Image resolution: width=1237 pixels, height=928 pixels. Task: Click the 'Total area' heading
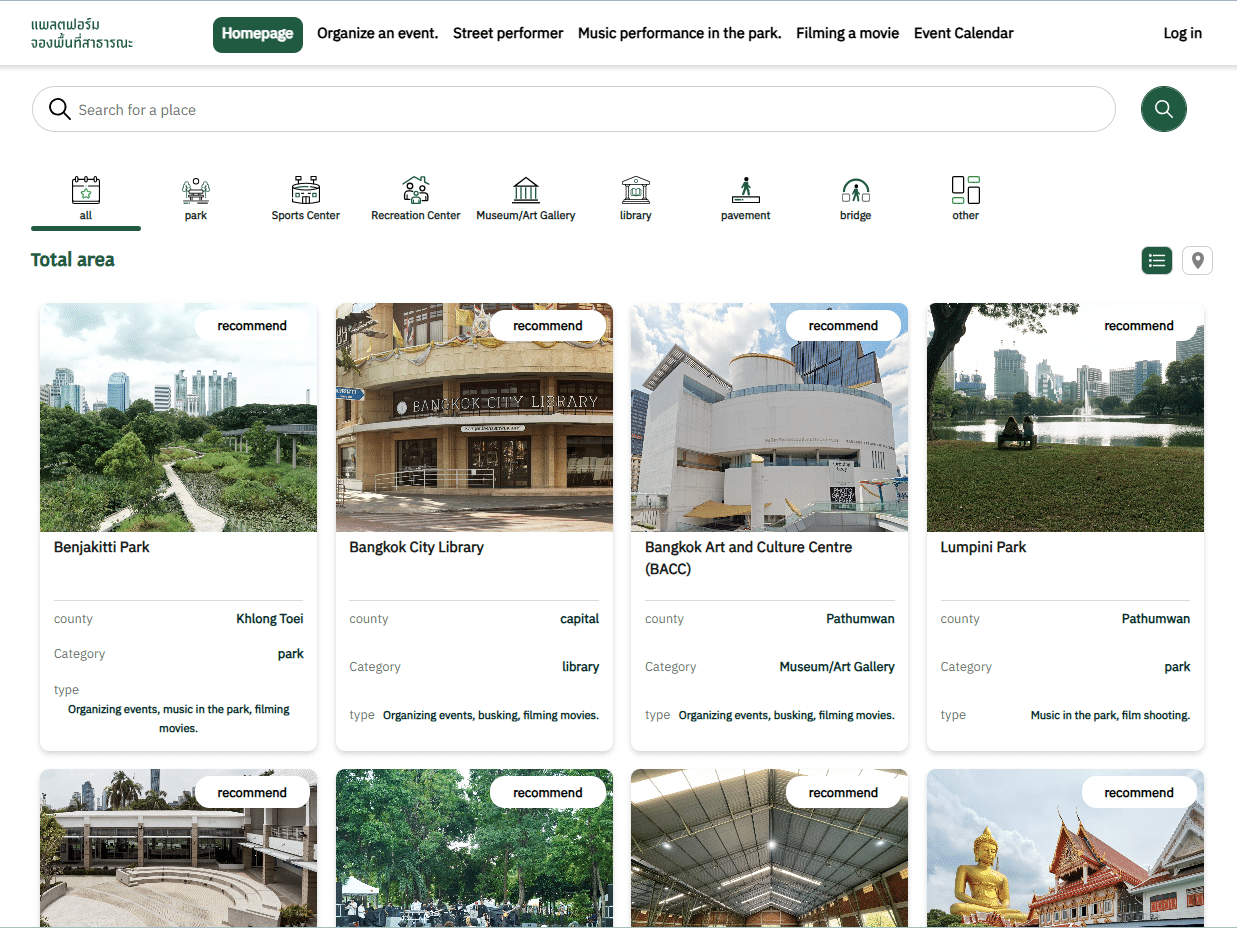tap(73, 260)
